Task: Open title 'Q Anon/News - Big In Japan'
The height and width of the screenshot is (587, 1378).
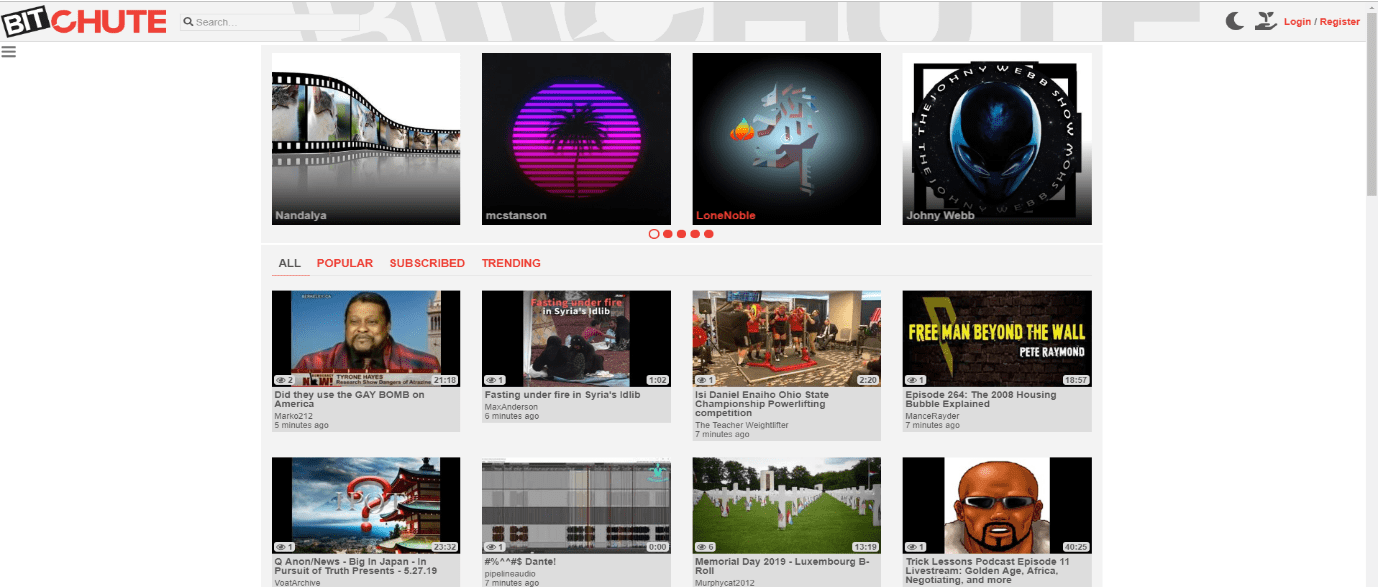Action: coord(355,566)
